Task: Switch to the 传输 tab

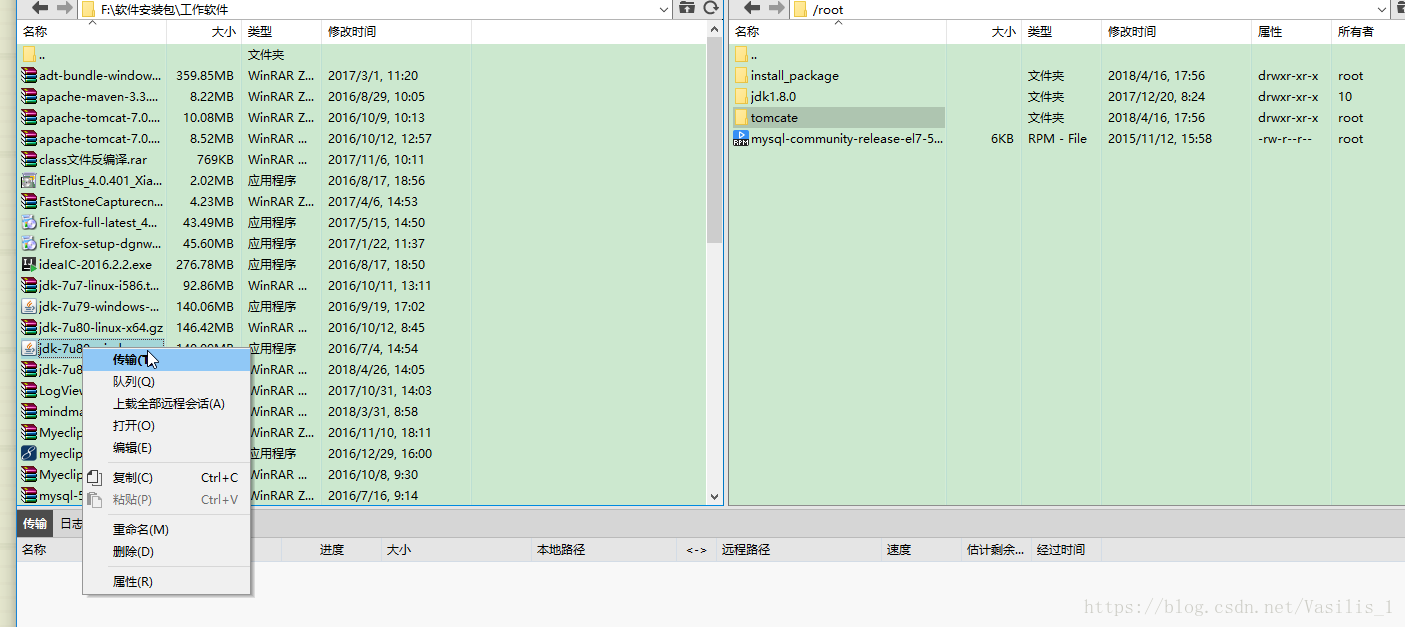Action: 35,523
